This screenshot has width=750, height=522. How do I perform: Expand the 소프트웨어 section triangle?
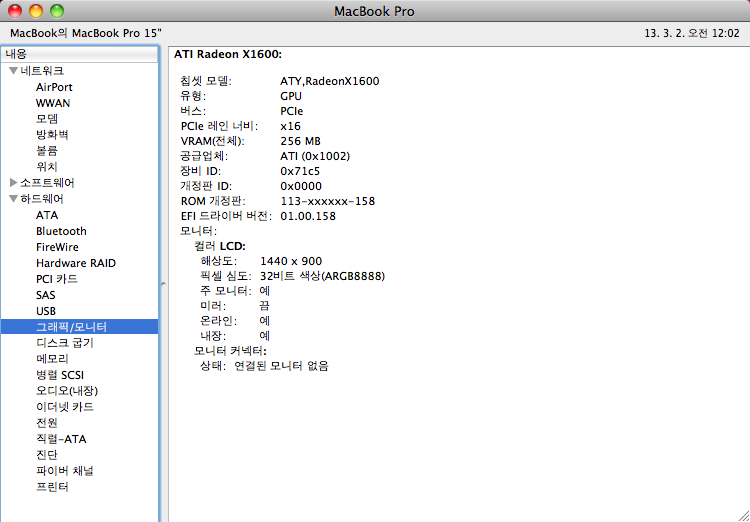tap(14, 183)
